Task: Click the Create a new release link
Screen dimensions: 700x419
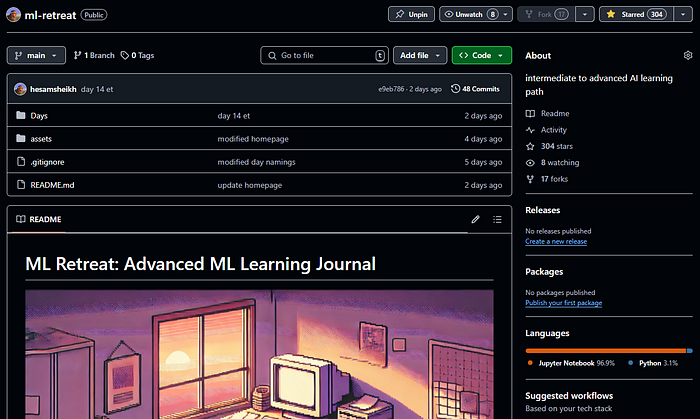Action: pos(556,241)
